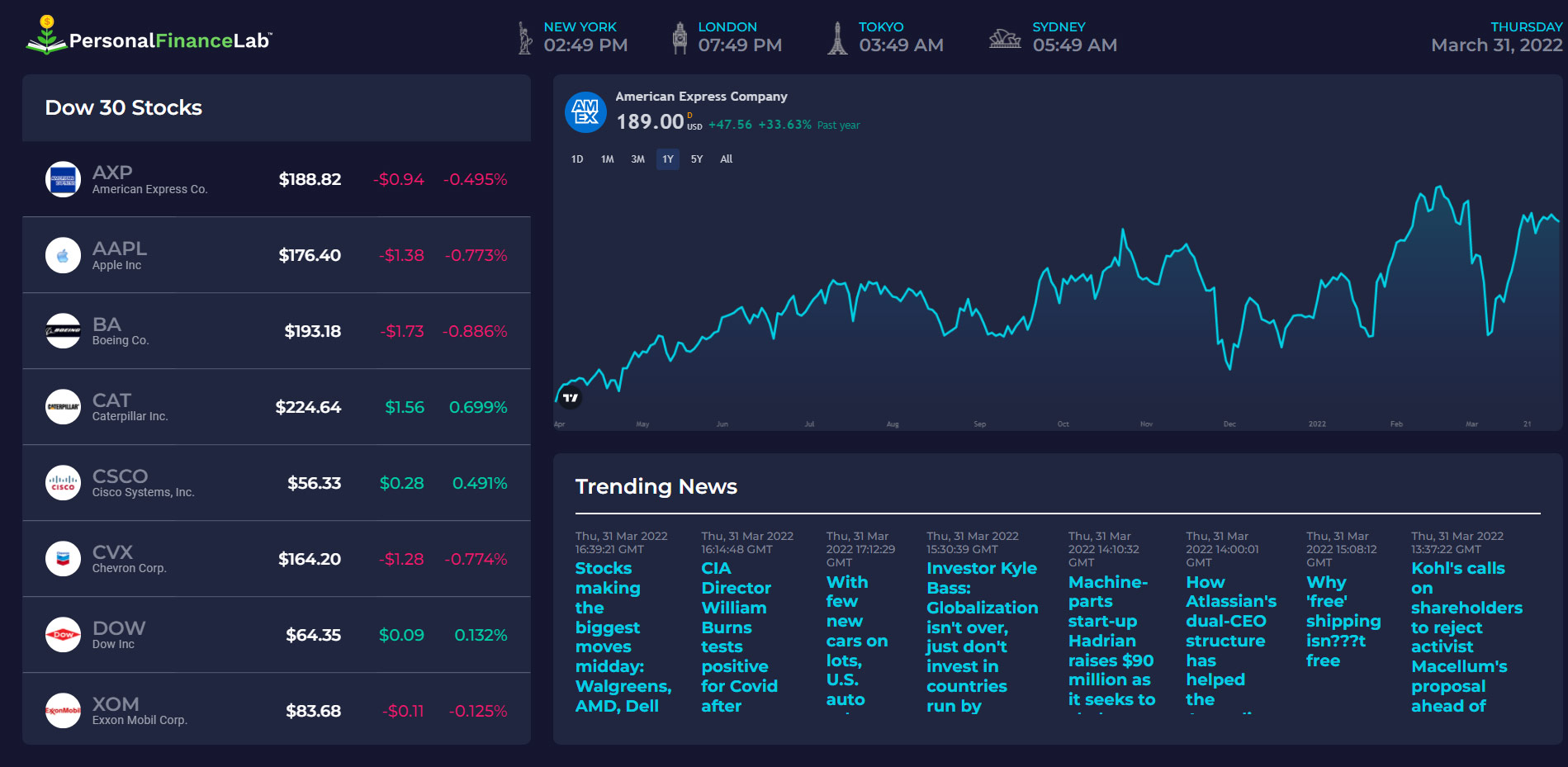Open the Stocks making biggest moves article
This screenshot has height=767, width=1568.
623,637
